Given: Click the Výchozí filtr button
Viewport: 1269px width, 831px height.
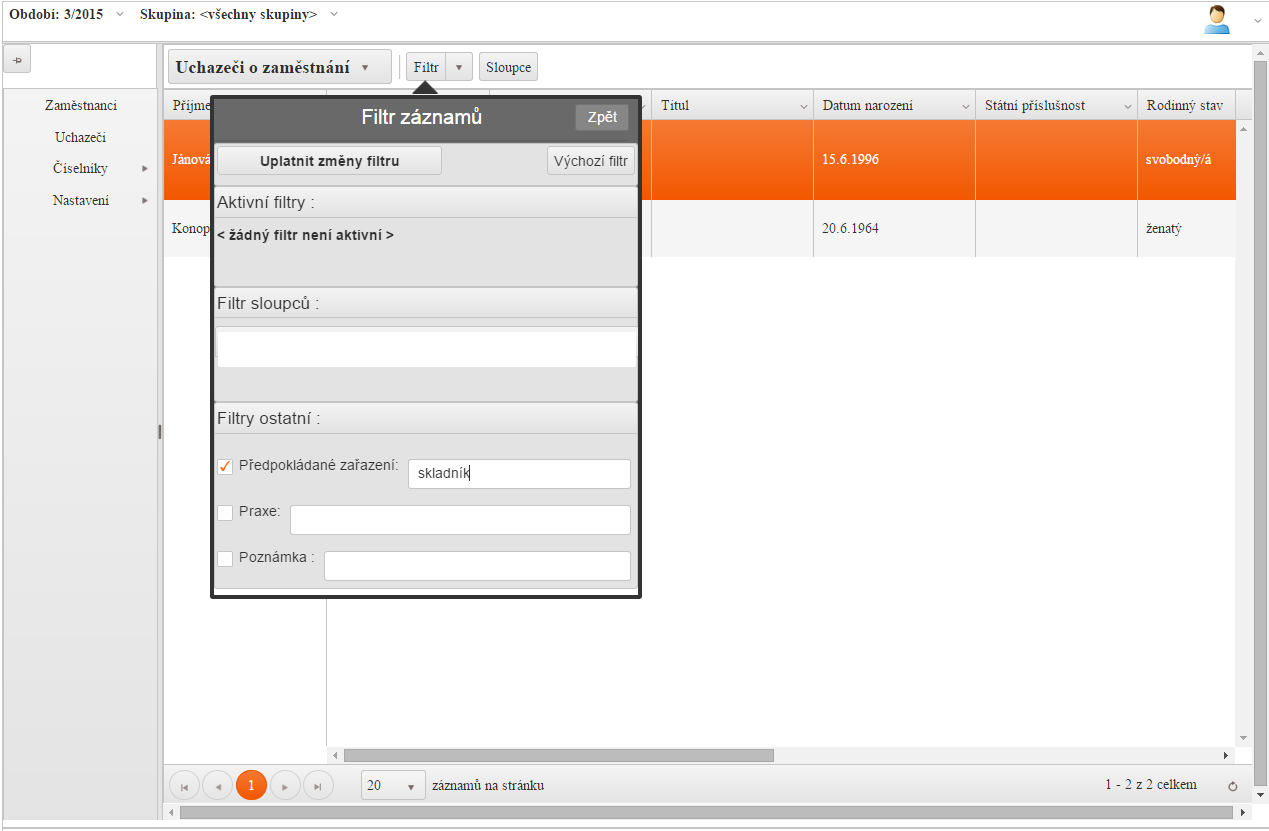Looking at the screenshot, I should 590,161.
